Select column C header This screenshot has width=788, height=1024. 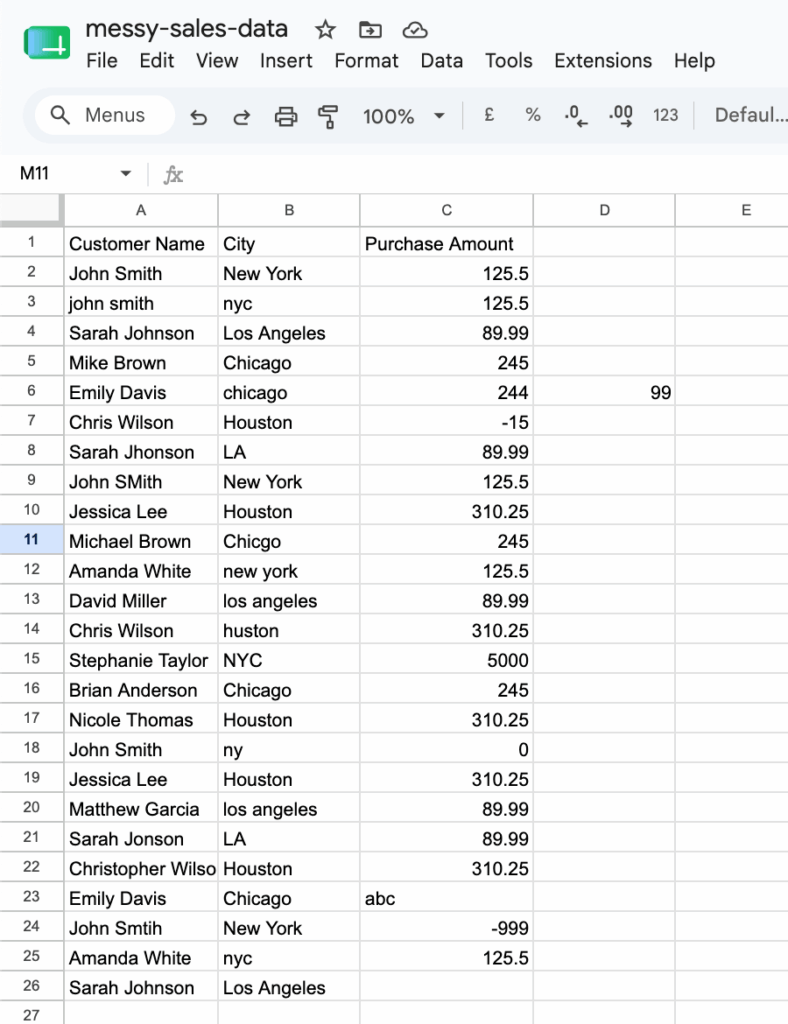click(x=446, y=210)
